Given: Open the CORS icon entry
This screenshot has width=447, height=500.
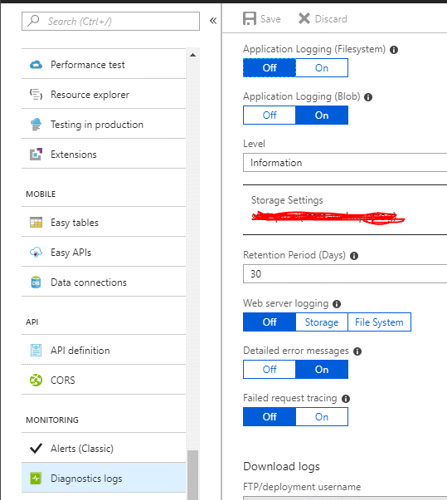Looking at the screenshot, I should pyautogui.click(x=36, y=380).
